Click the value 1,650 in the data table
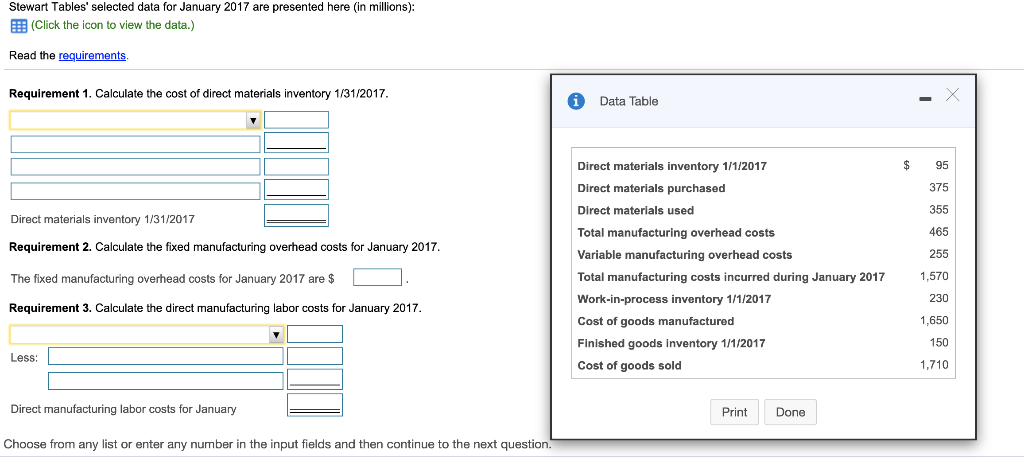This screenshot has width=1024, height=459. [x=934, y=321]
